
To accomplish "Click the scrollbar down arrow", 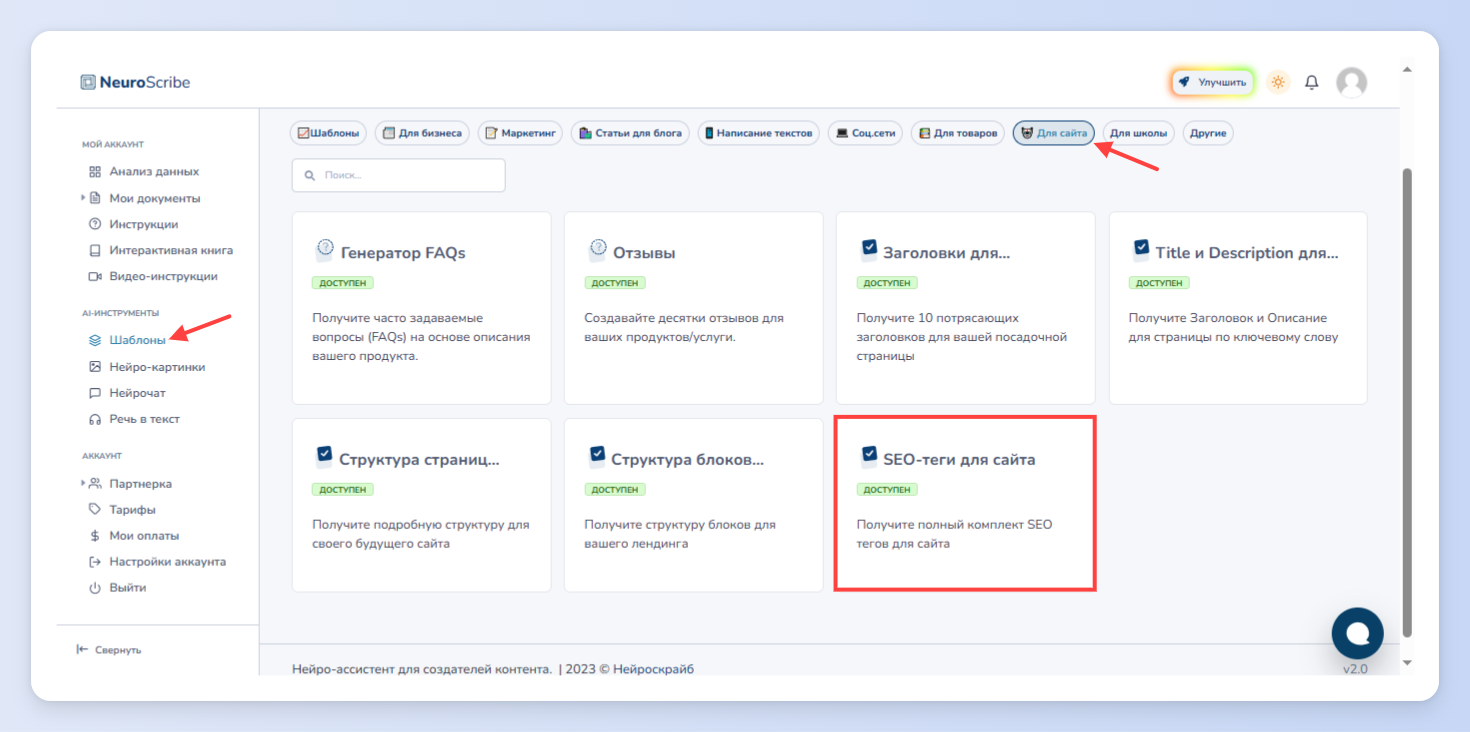I will pyautogui.click(x=1407, y=662).
